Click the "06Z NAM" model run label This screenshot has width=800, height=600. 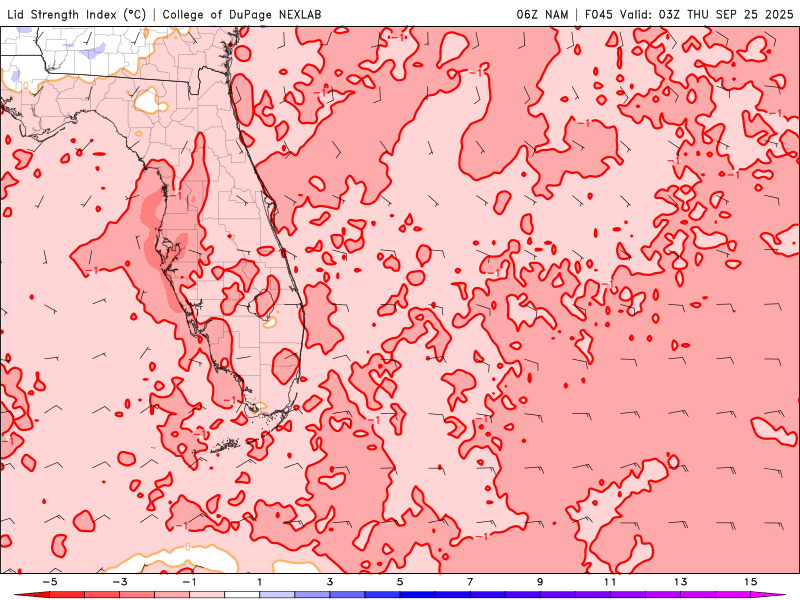pos(542,15)
